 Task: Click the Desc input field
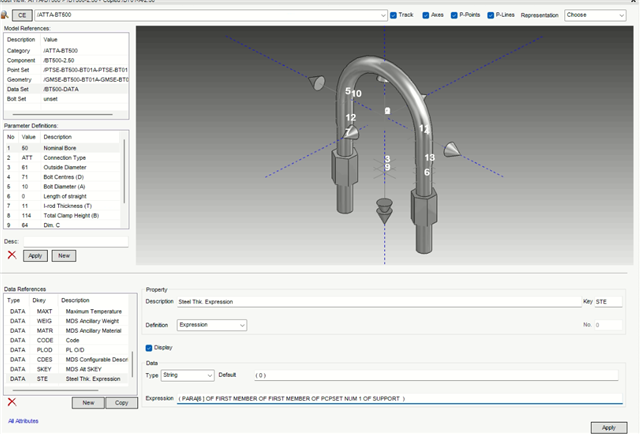(76, 242)
